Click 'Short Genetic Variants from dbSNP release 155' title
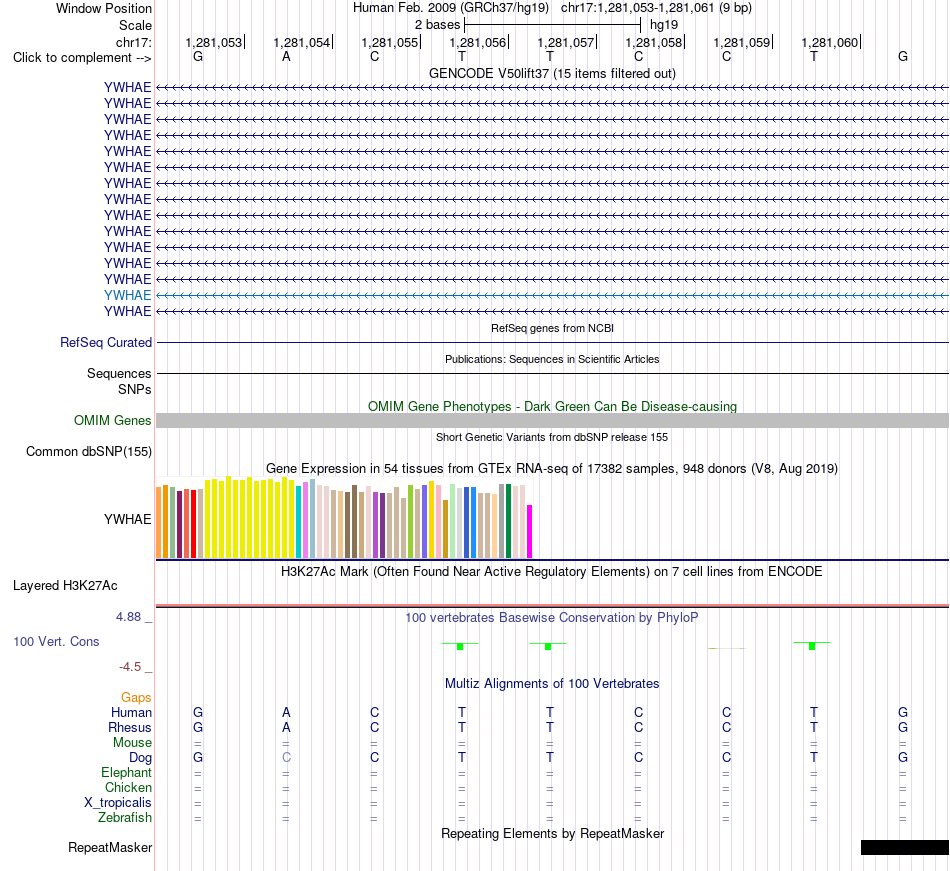The height and width of the screenshot is (871, 950). pyautogui.click(x=552, y=437)
